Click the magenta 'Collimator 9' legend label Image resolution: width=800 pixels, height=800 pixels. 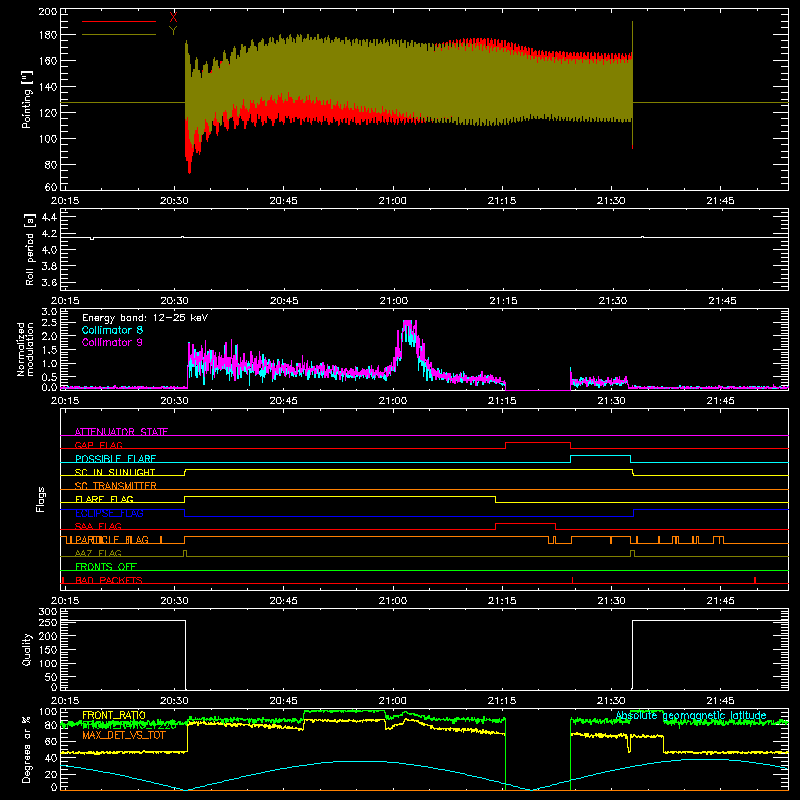click(x=112, y=342)
